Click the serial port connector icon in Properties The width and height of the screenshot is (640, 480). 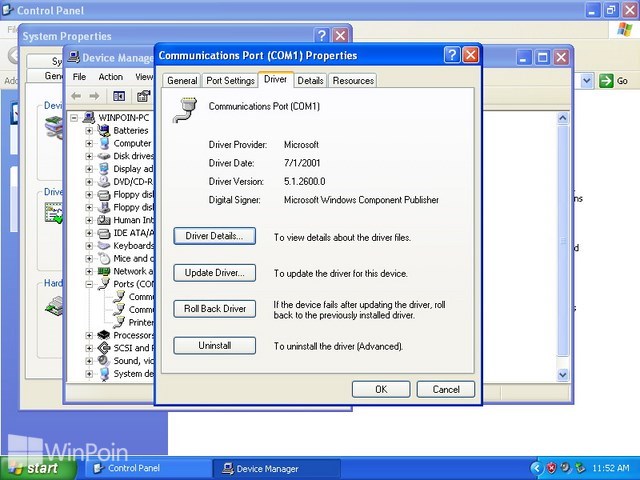pyautogui.click(x=185, y=110)
